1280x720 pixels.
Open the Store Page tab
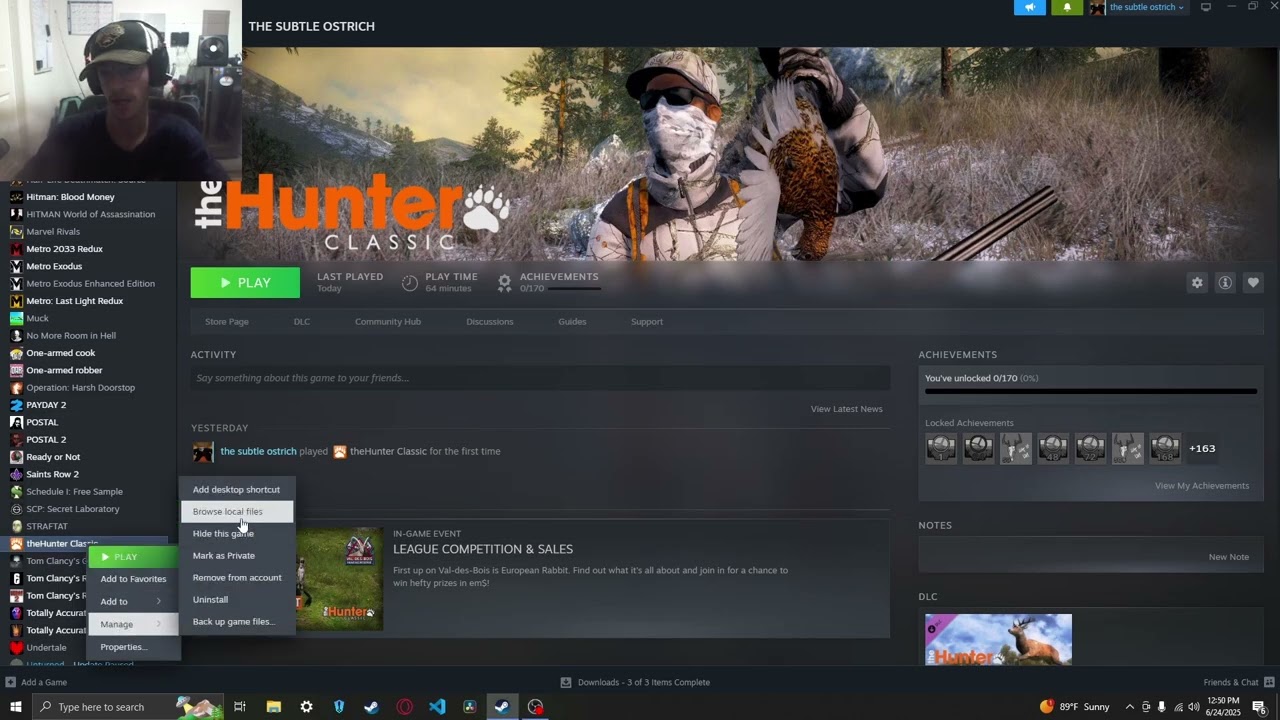[x=227, y=322]
